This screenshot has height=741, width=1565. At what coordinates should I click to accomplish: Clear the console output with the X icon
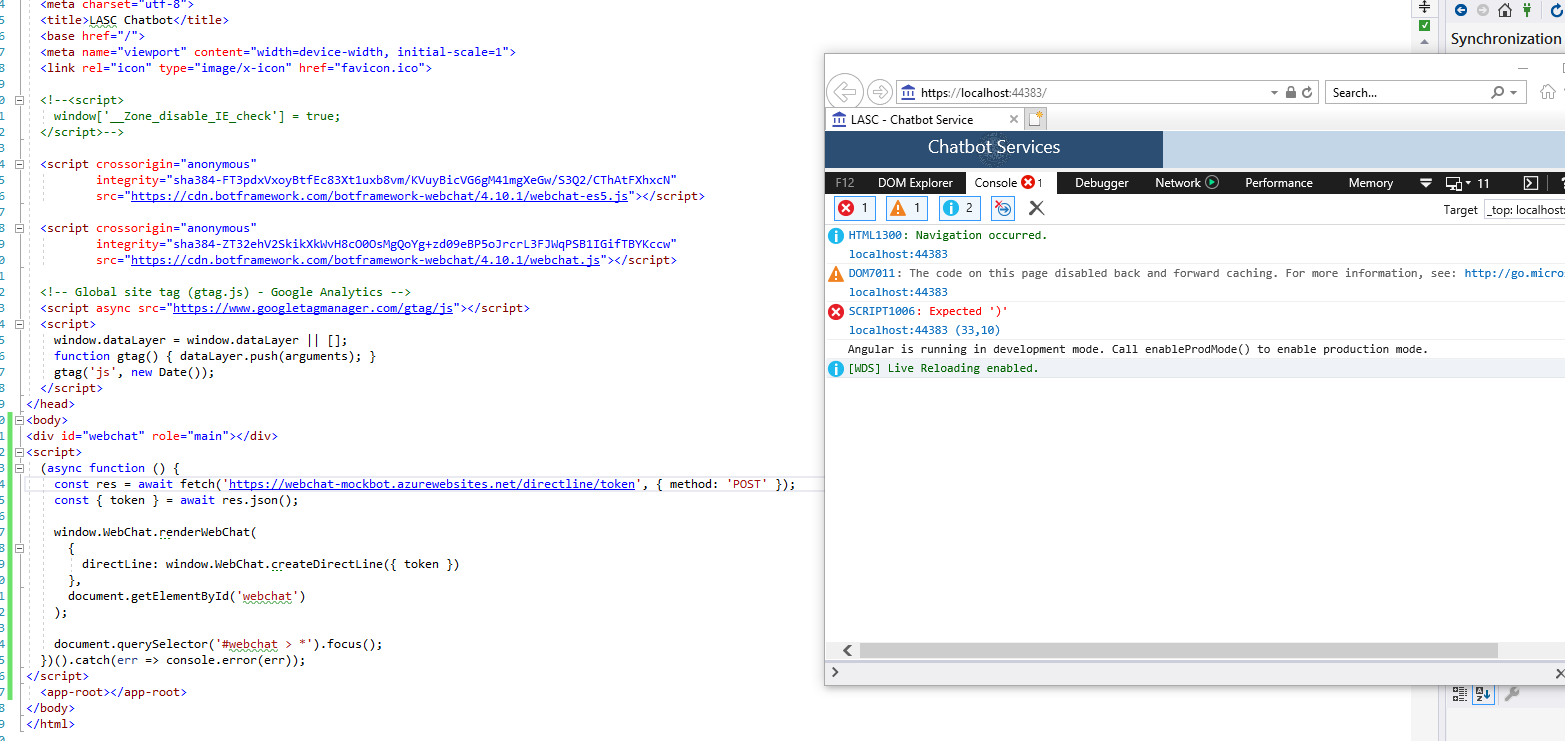coord(1036,208)
